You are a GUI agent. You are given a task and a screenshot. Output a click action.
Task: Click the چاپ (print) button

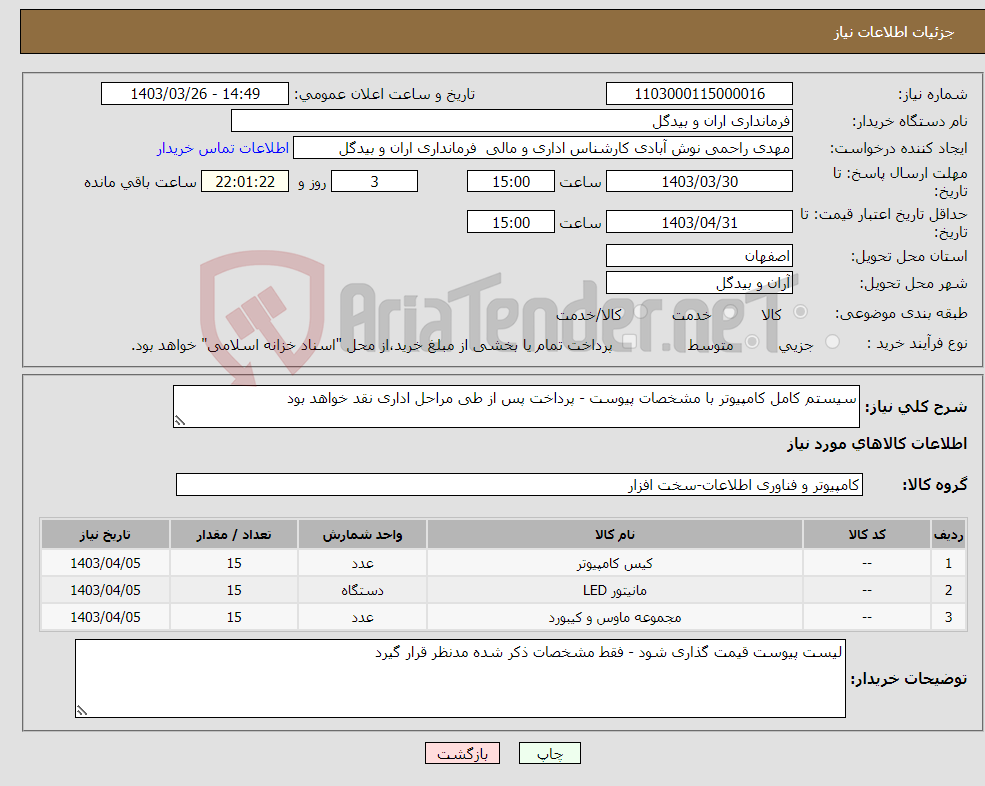point(550,753)
